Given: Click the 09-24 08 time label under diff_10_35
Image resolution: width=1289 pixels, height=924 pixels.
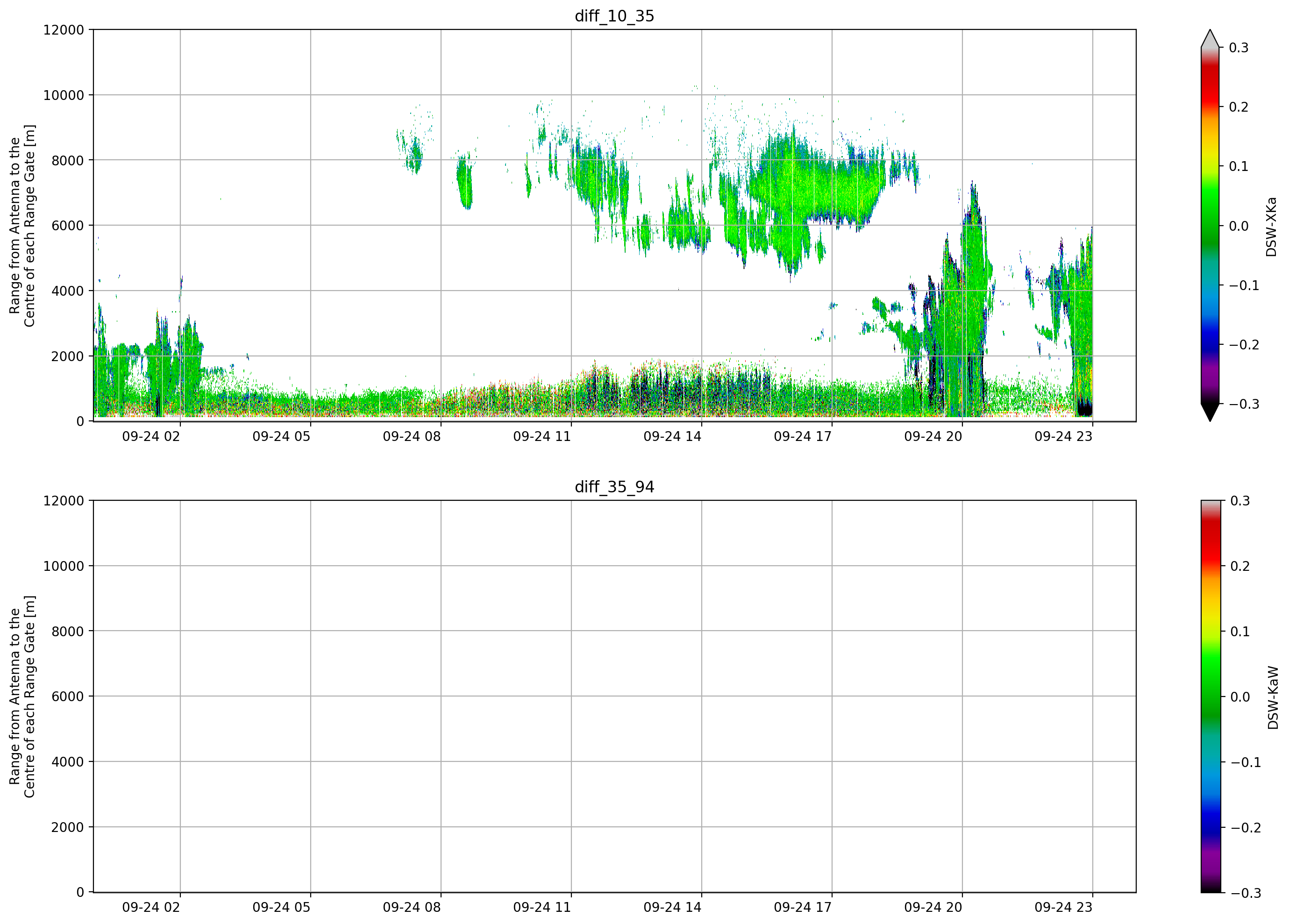Looking at the screenshot, I should click(412, 436).
